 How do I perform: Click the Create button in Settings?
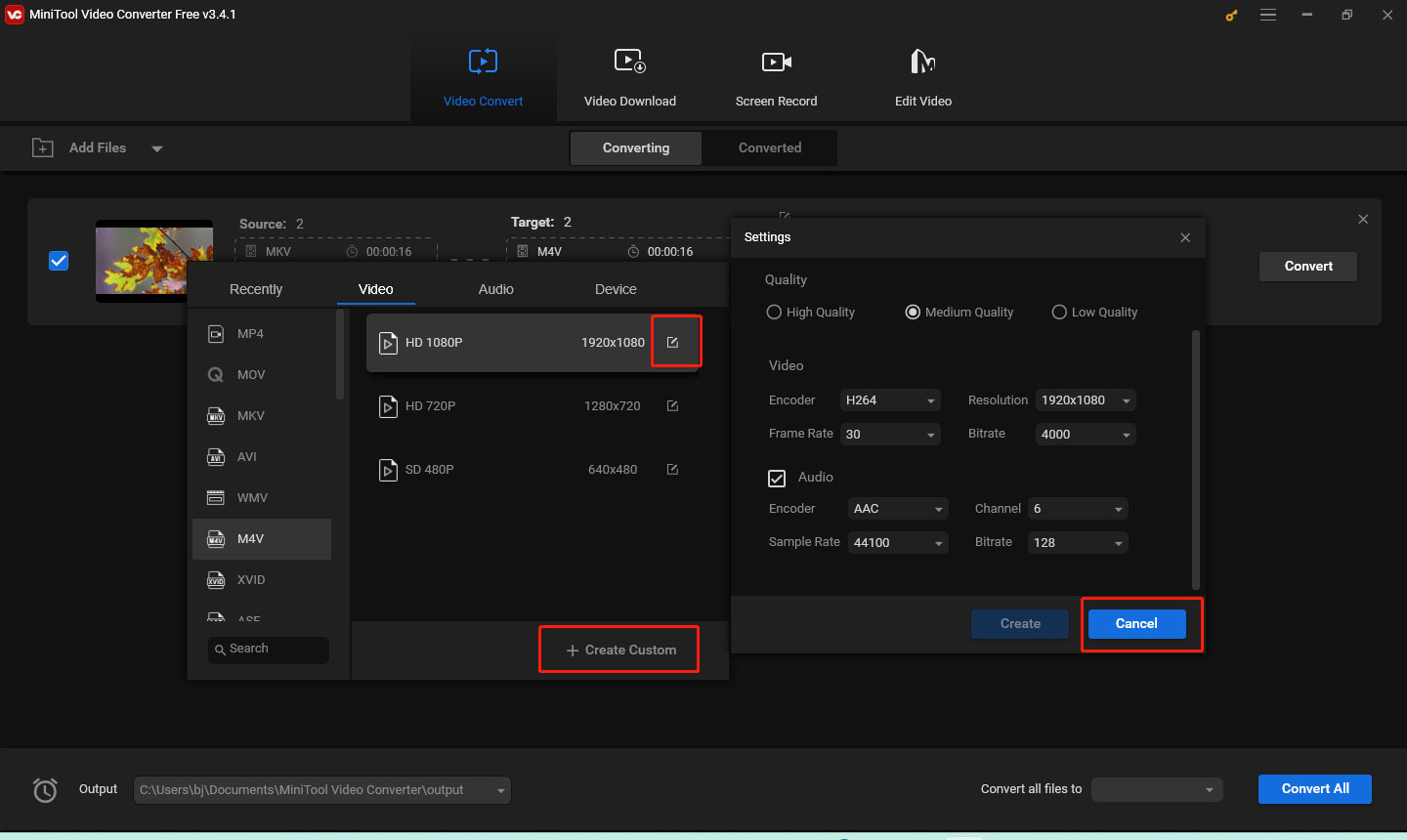click(1020, 624)
